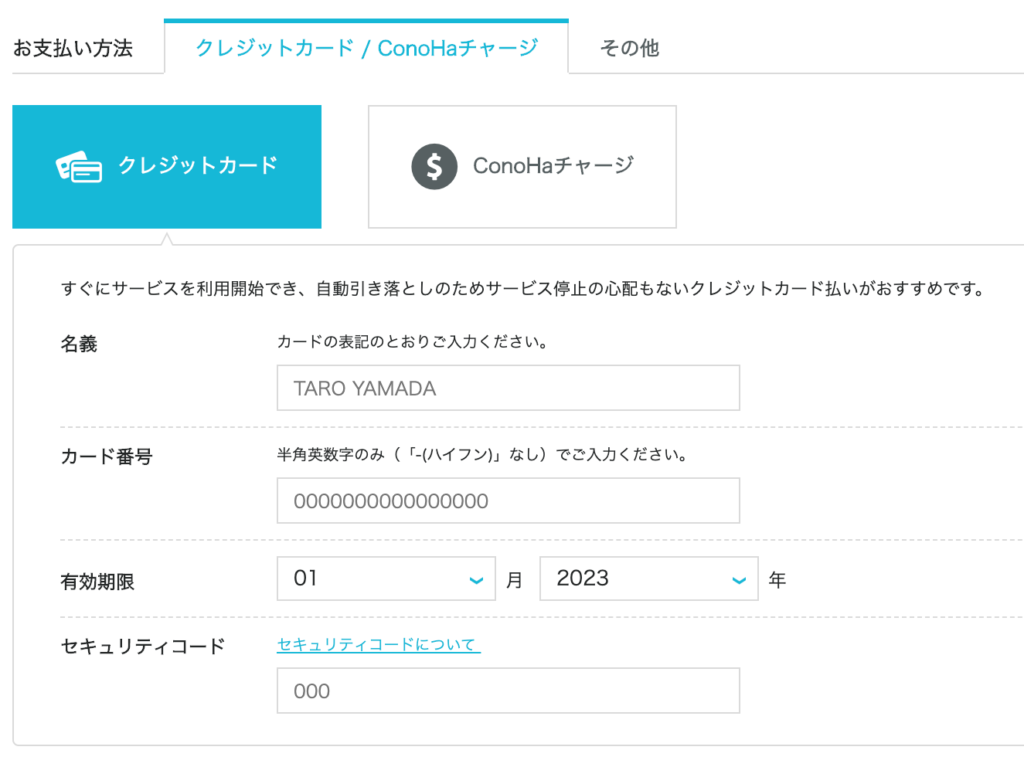Click the credit card icon
The image size is (1024, 784).
(79, 168)
